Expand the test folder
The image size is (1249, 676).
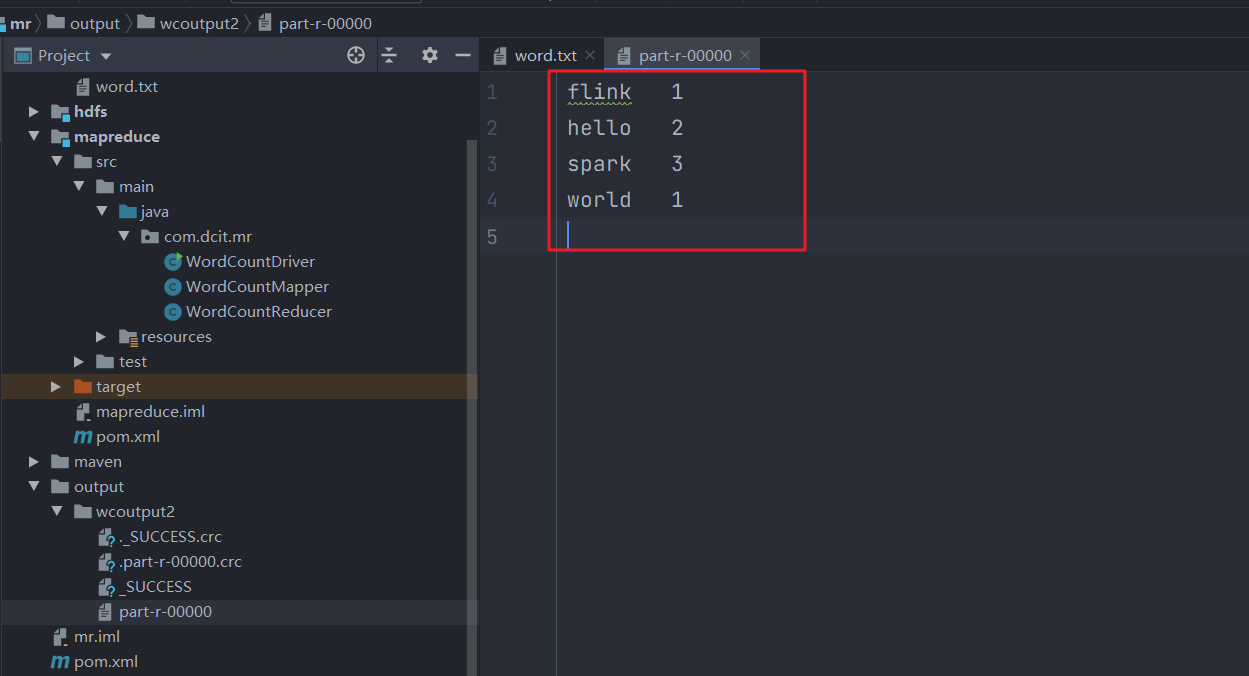[x=79, y=362]
